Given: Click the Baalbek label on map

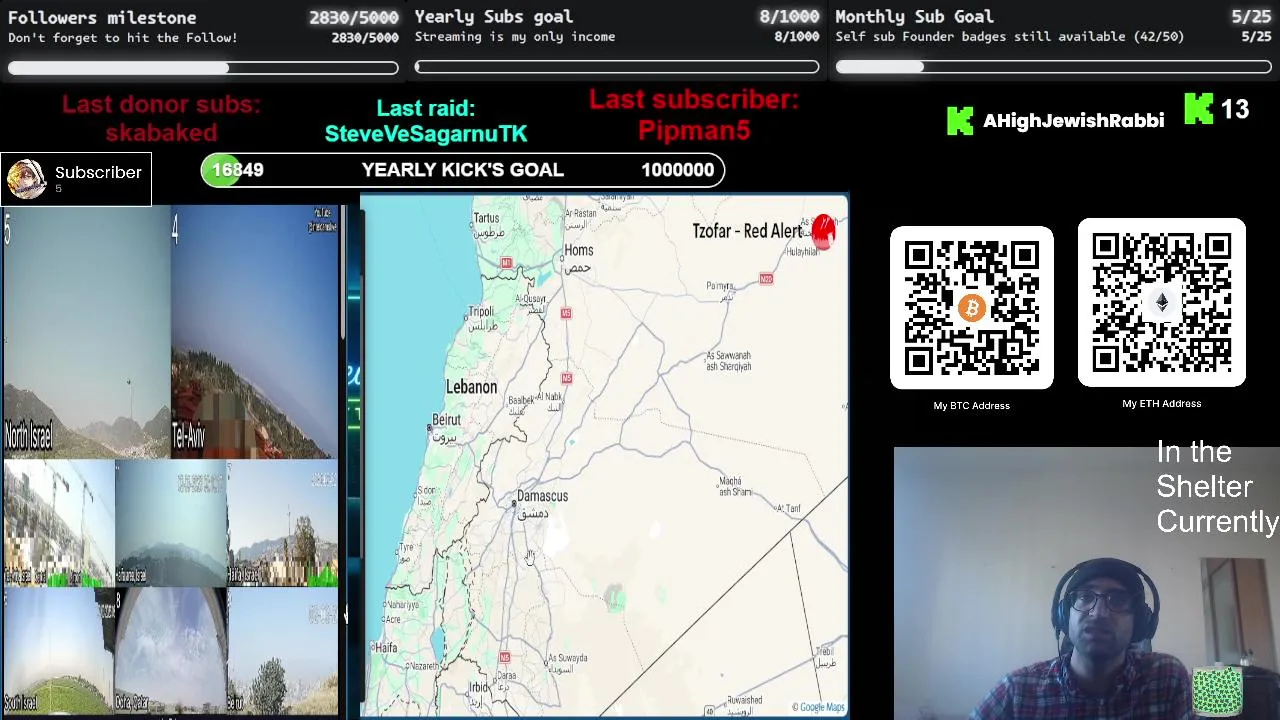Looking at the screenshot, I should pos(521,400).
